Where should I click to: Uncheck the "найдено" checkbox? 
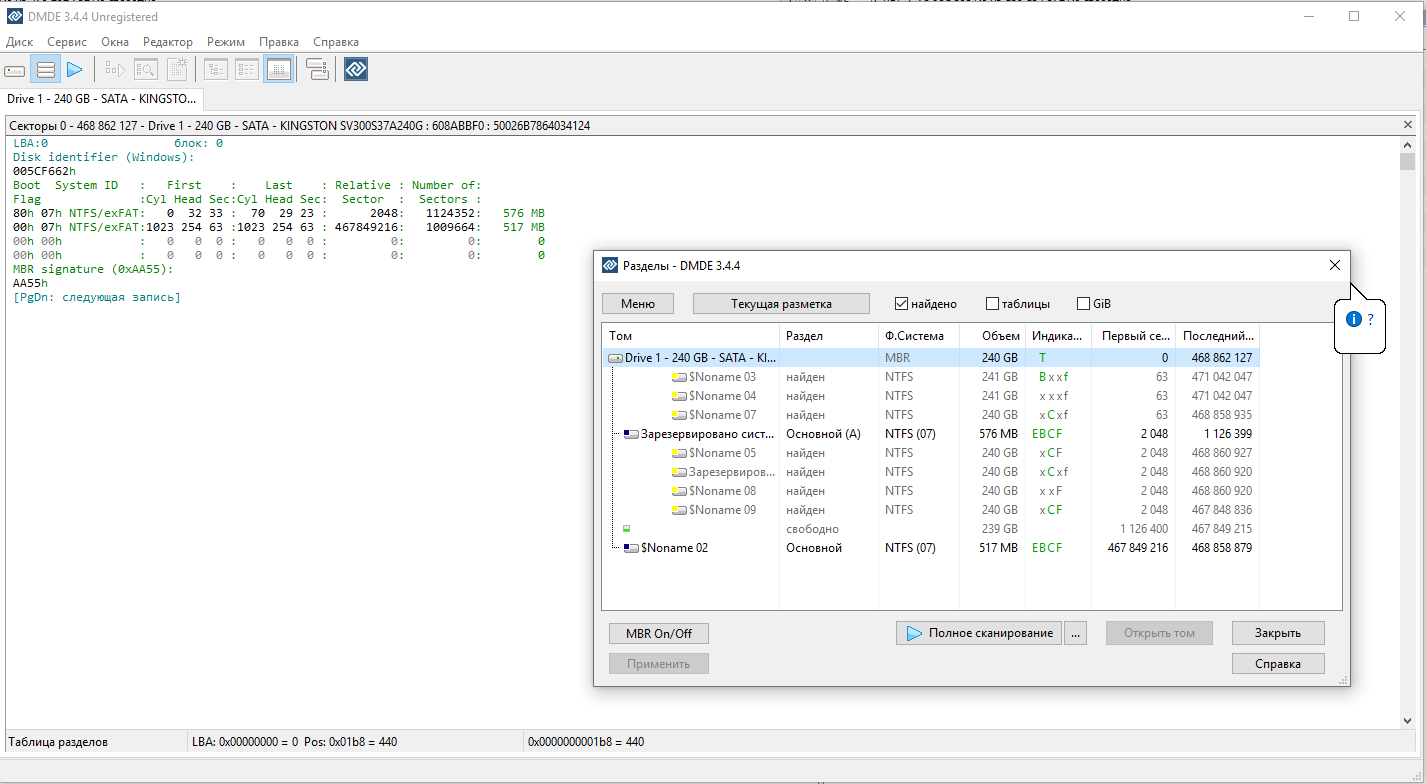pos(901,304)
